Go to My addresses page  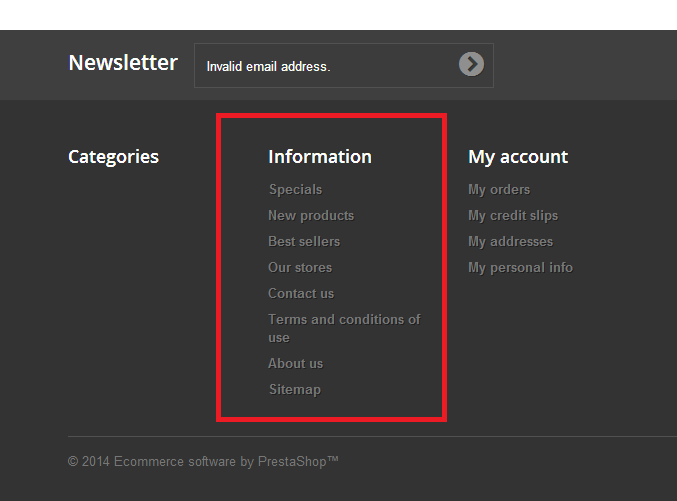[510, 241]
